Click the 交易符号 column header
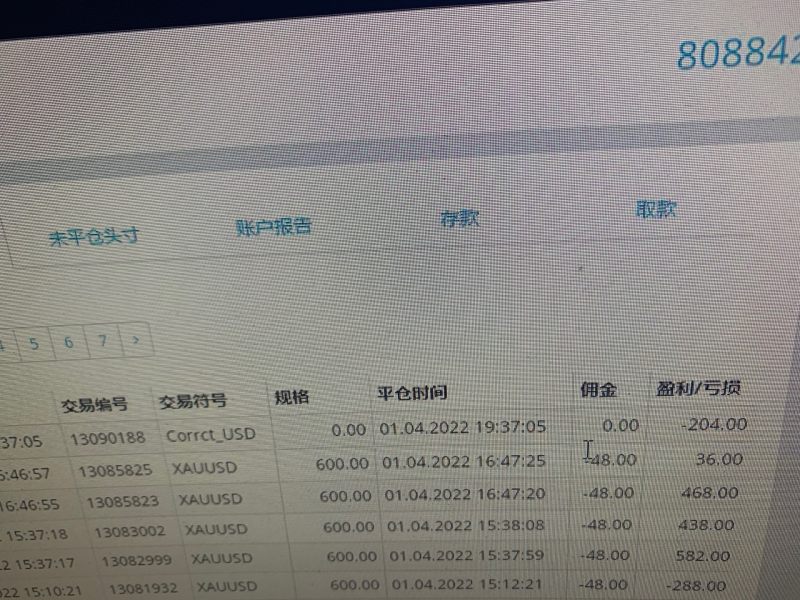This screenshot has width=800, height=600. click(x=192, y=401)
